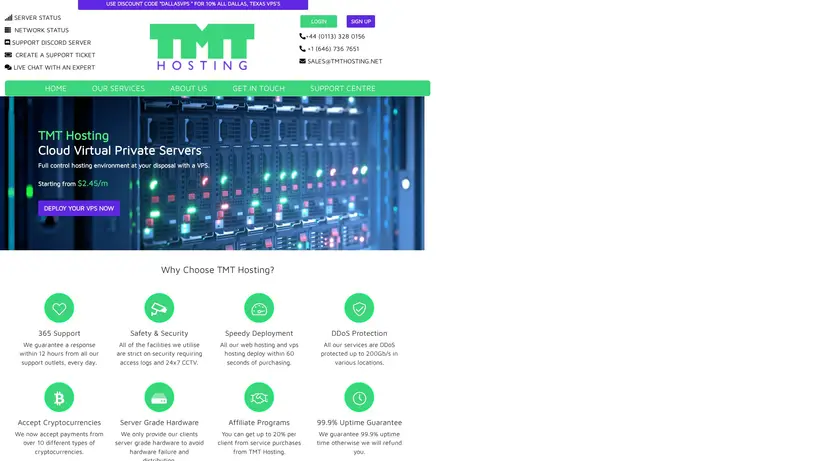Click the Login button
The height and width of the screenshot is (461, 820).
pos(318,21)
